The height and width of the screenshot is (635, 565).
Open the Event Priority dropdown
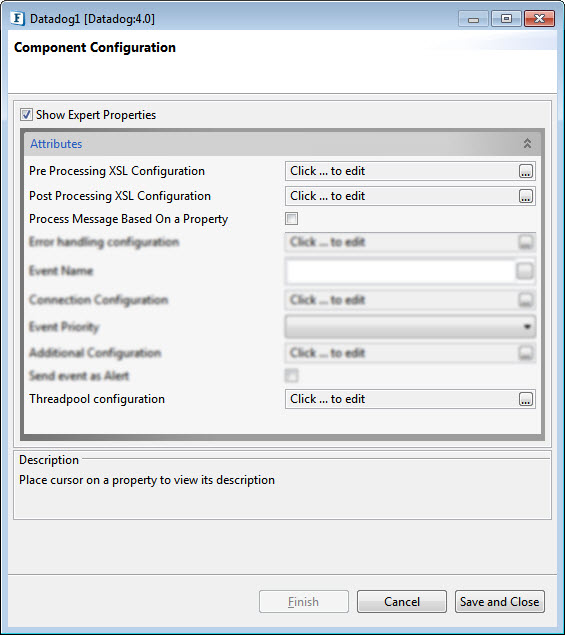[x=410, y=326]
